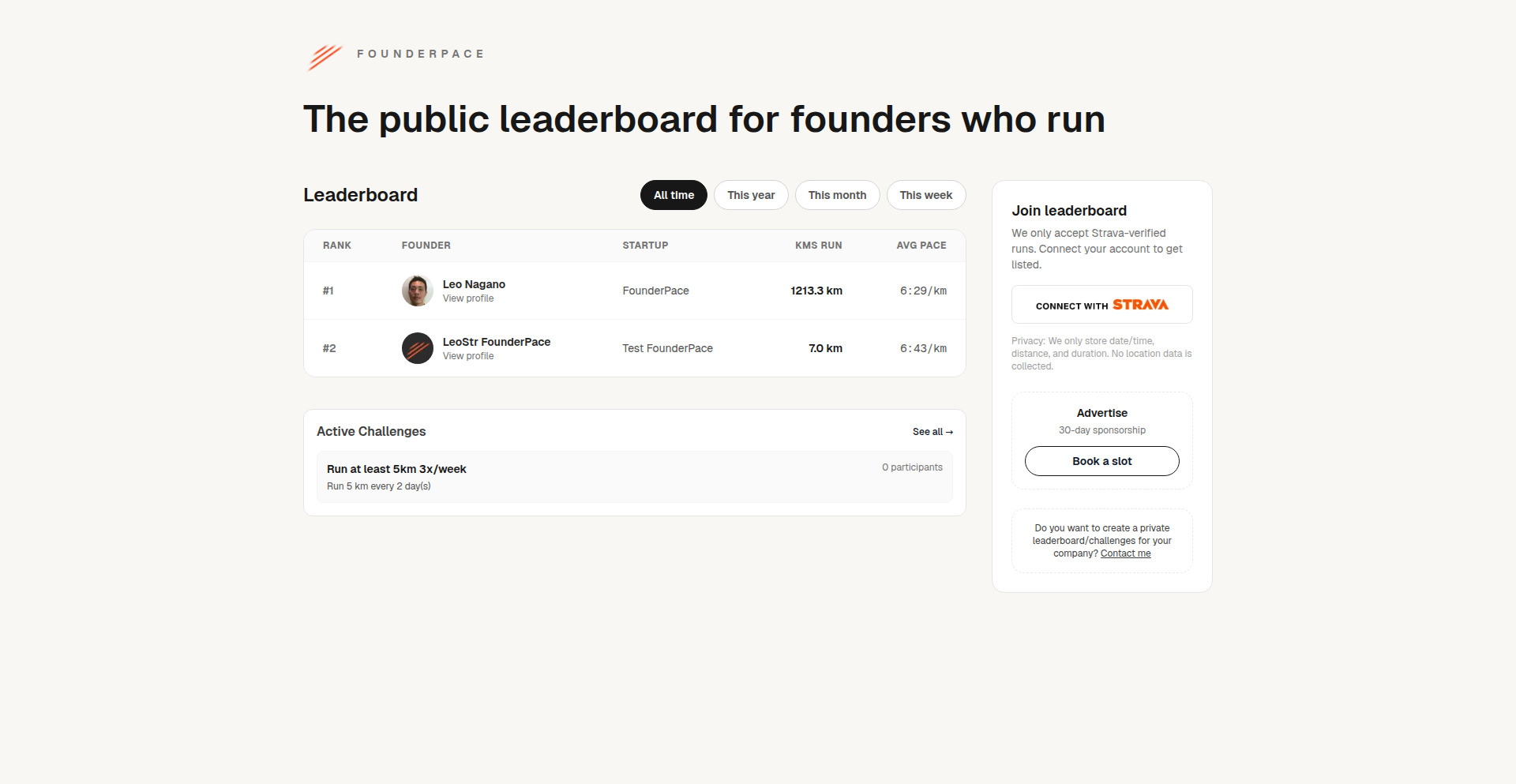The width and height of the screenshot is (1516, 784).
Task: Open the See all arrow for challenges
Action: [932, 432]
